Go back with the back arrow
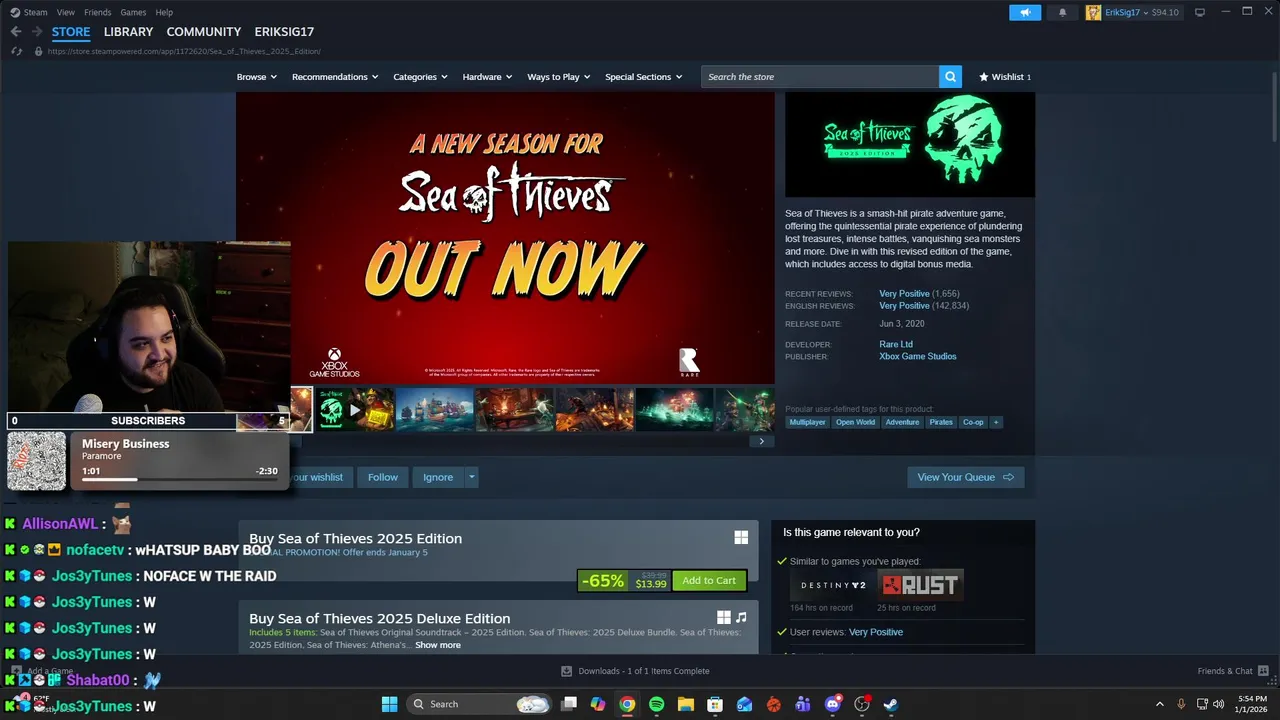 pyautogui.click(x=15, y=32)
